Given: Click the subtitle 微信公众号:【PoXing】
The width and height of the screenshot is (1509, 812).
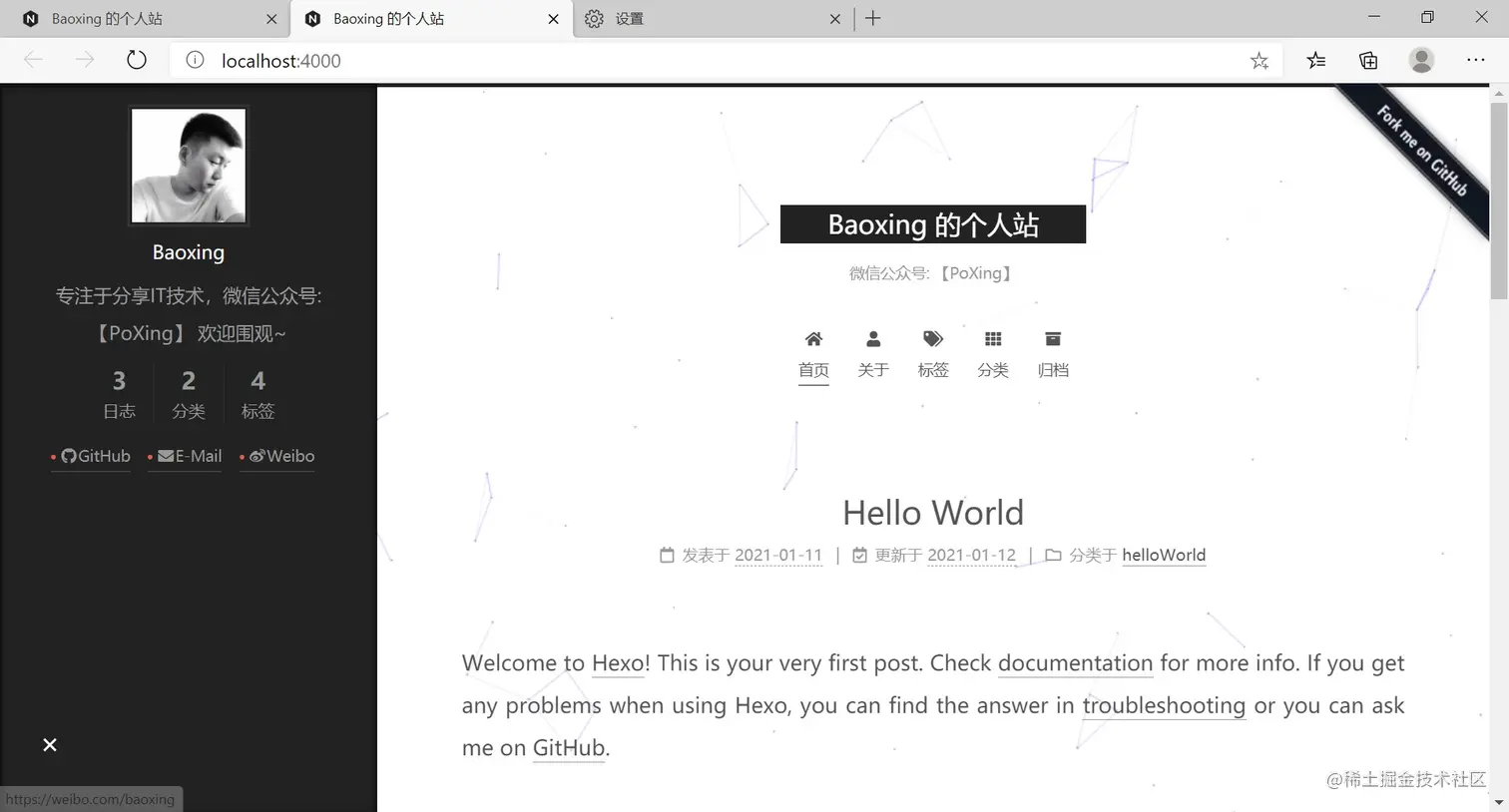Looking at the screenshot, I should tap(932, 273).
